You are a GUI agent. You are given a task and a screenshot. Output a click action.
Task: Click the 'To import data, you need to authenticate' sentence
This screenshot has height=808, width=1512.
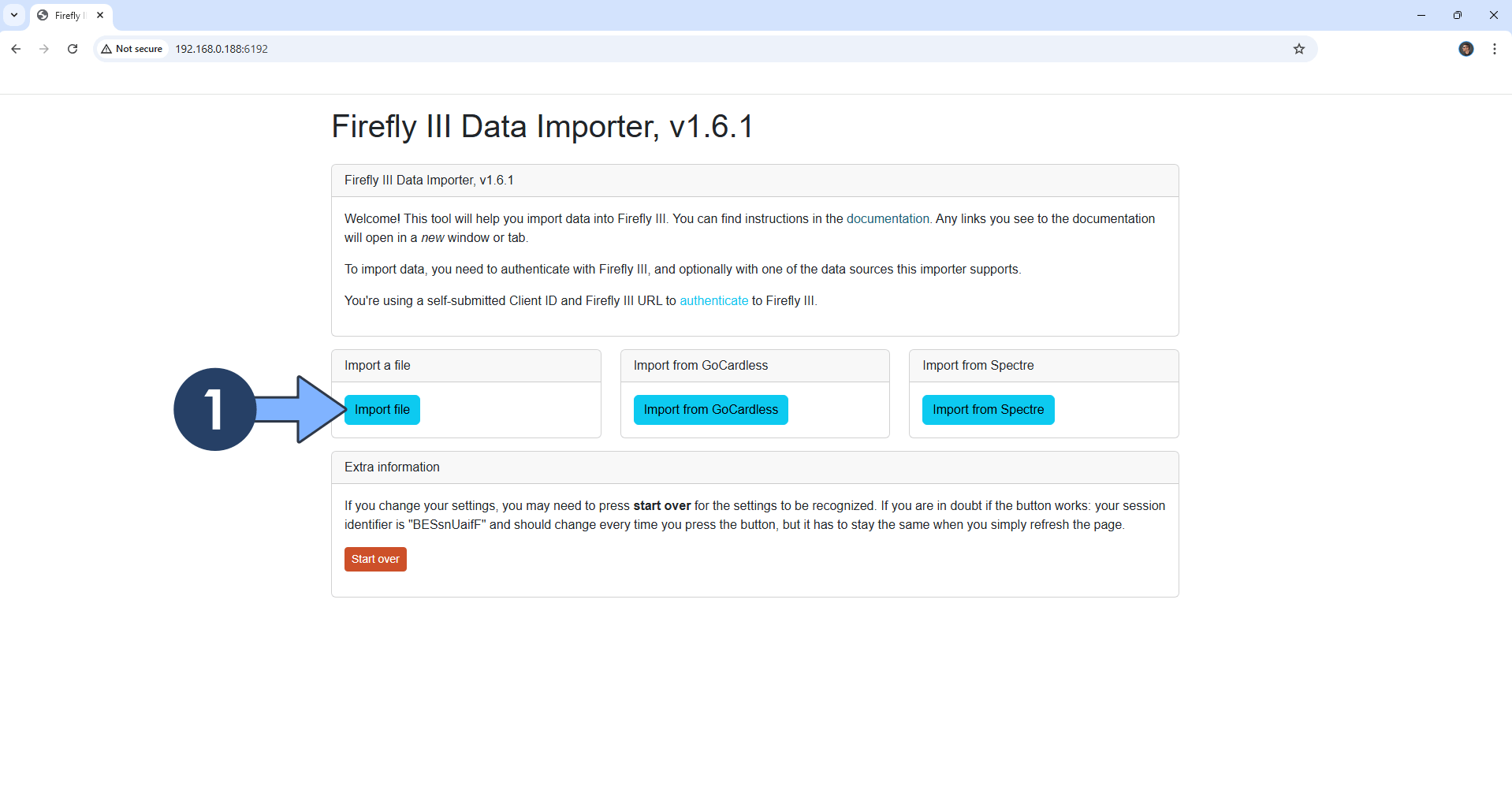[x=683, y=270]
